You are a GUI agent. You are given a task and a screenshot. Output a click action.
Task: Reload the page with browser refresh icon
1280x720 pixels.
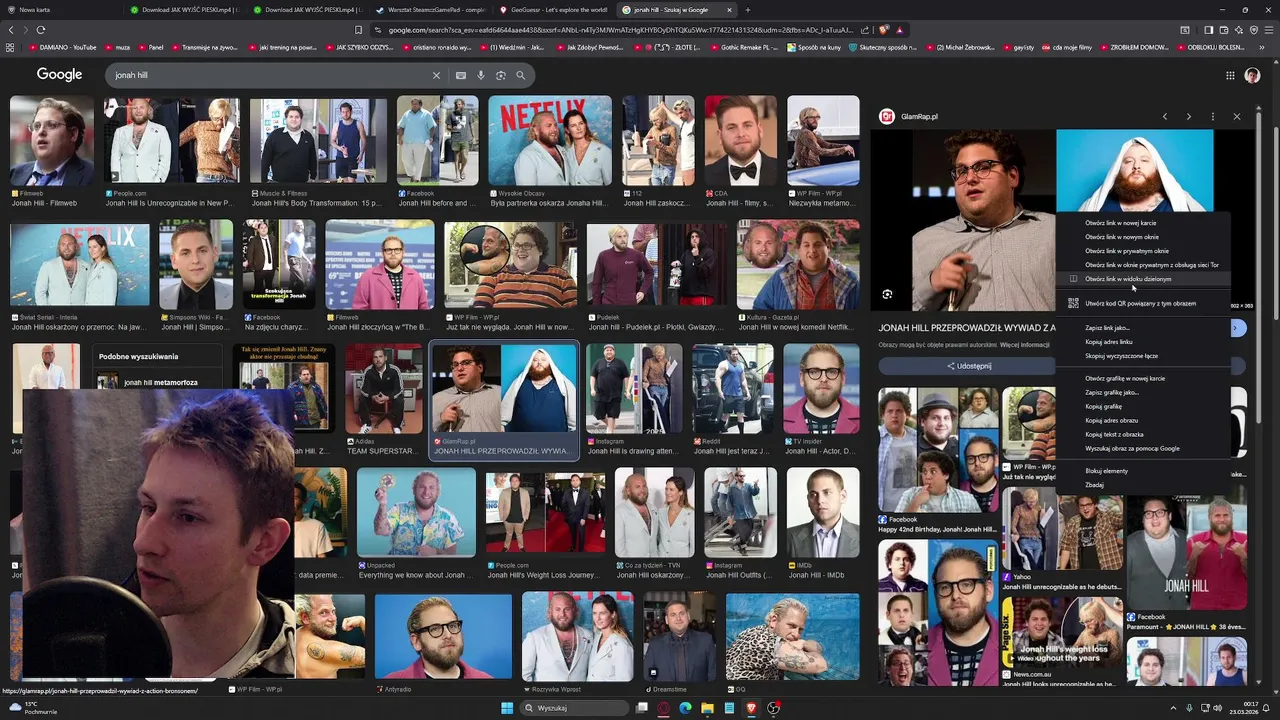(40, 30)
